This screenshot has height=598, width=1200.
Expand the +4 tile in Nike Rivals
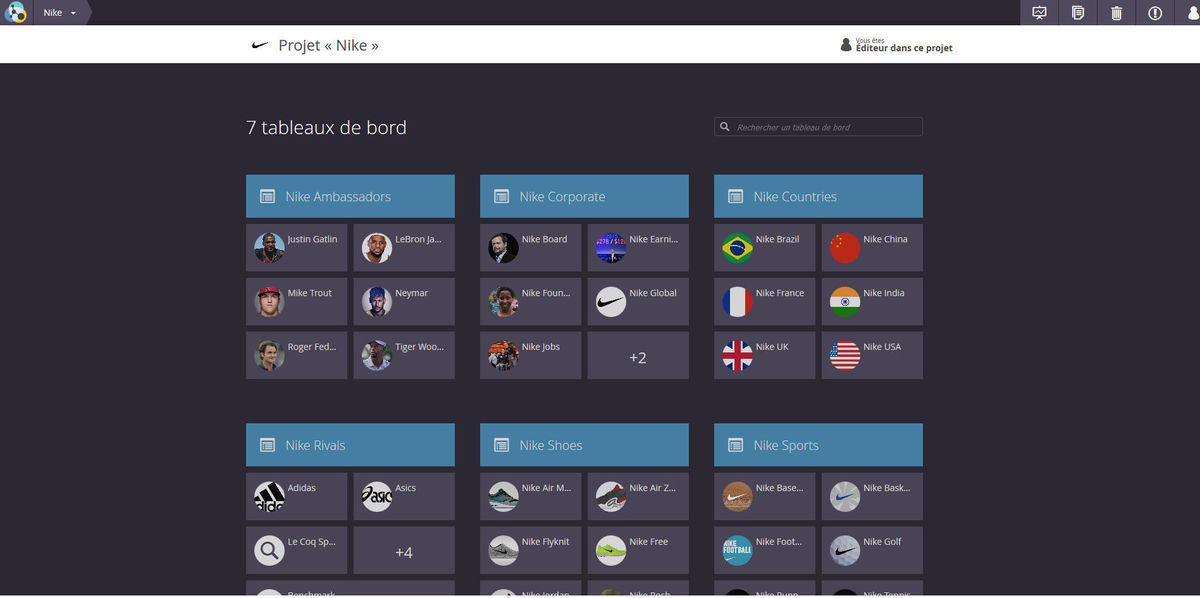click(404, 551)
